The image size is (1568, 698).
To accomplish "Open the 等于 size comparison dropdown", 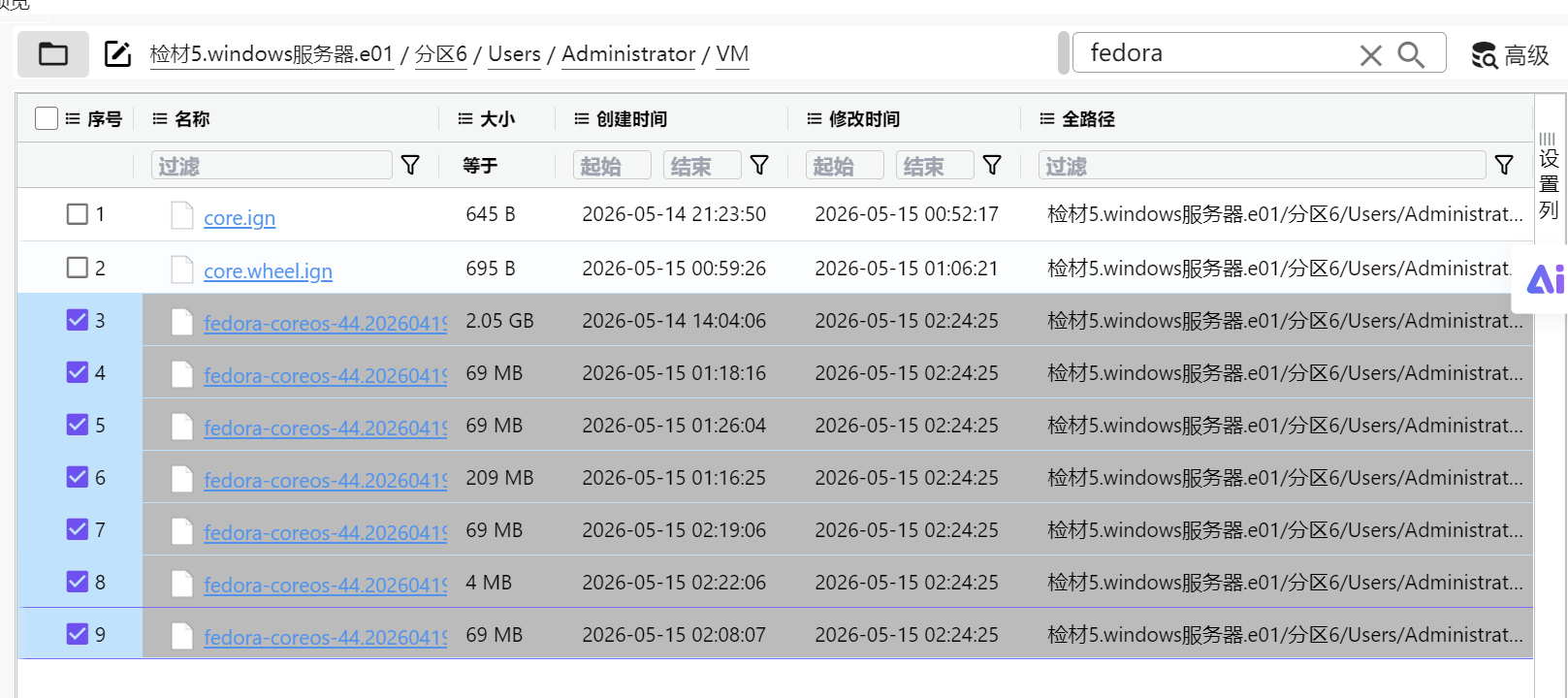I will click(481, 166).
